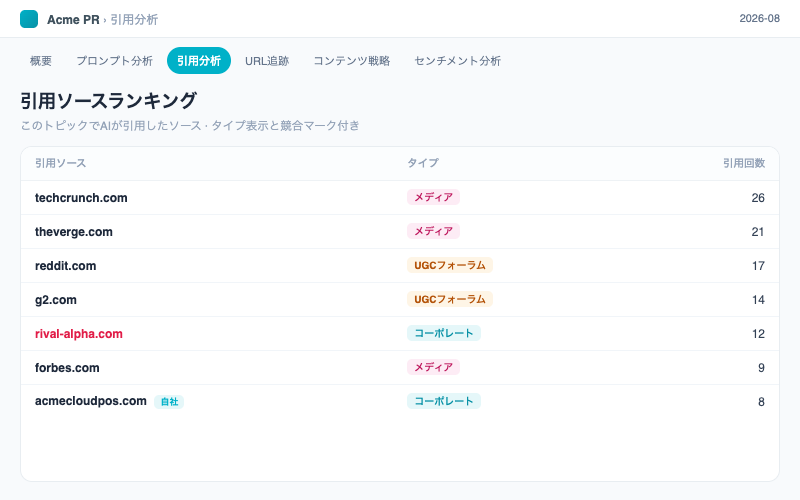Click the コーポレート tag for rival-alpha.com
Screen dimensions: 800x500
(x=444, y=333)
